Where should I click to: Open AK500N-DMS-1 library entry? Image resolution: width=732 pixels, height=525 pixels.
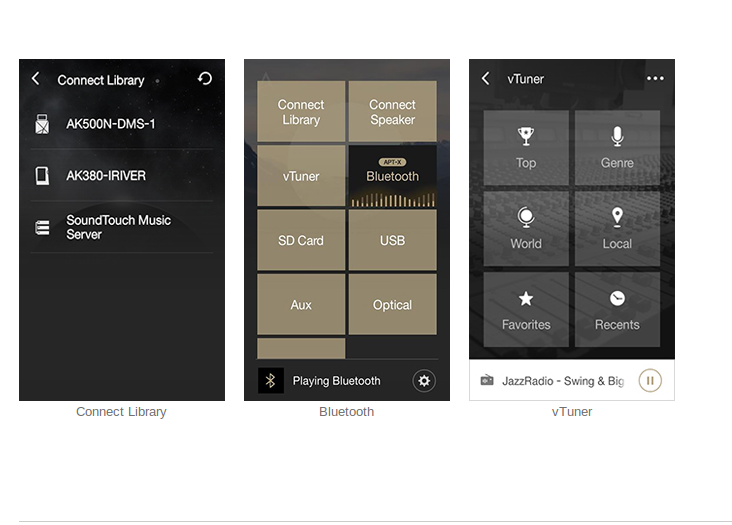tap(122, 124)
